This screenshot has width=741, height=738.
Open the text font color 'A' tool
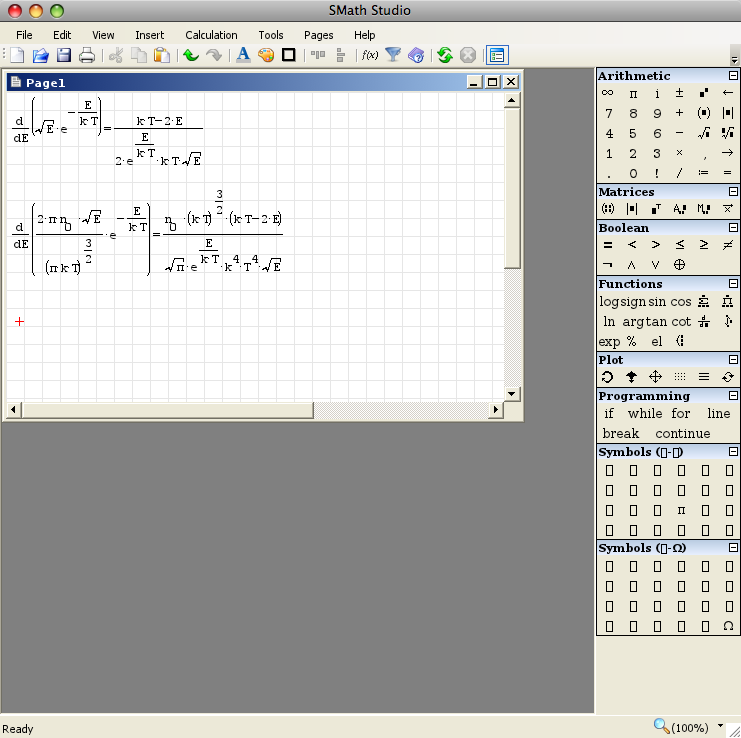point(243,55)
